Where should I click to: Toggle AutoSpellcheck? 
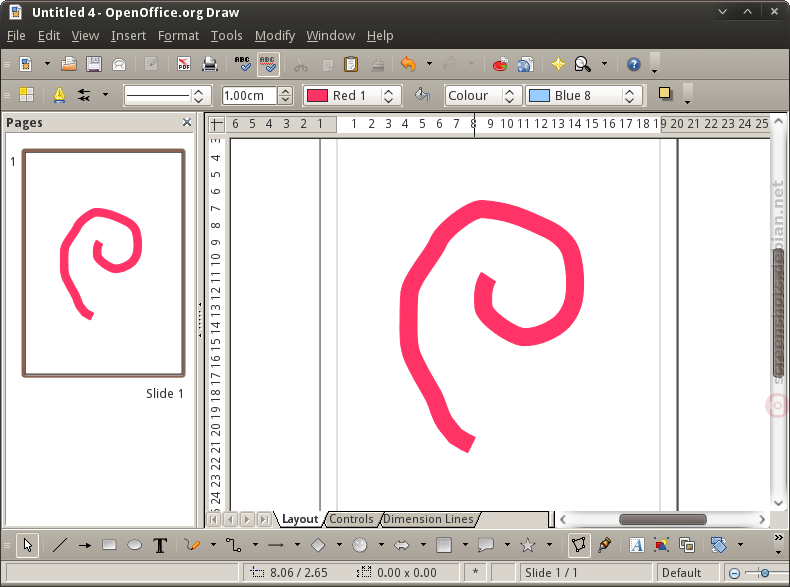268,64
